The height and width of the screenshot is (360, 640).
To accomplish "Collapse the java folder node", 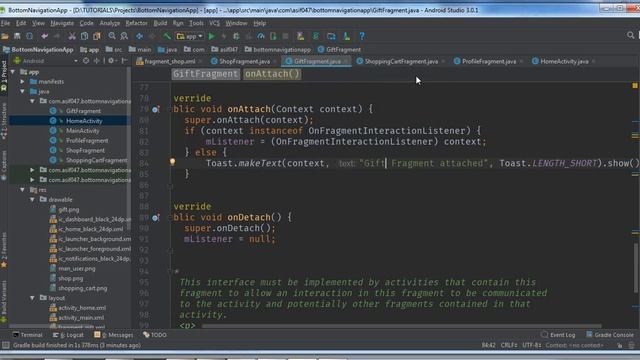I will coord(23,91).
